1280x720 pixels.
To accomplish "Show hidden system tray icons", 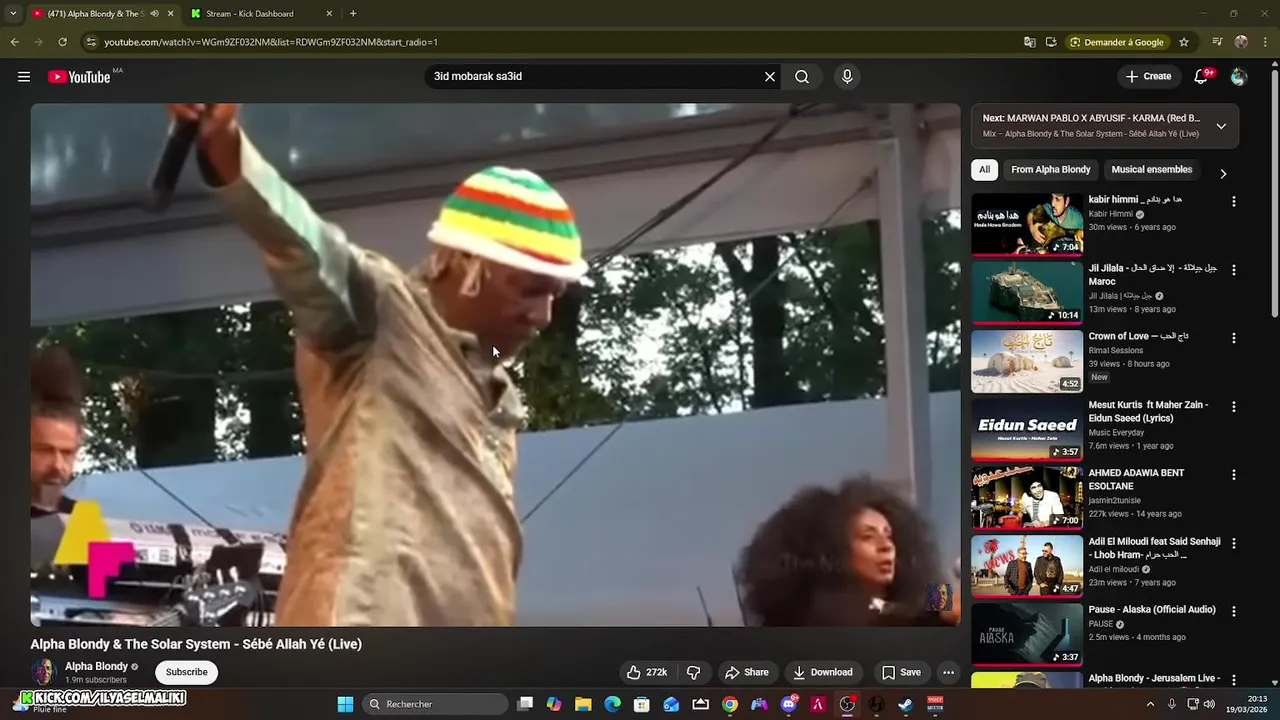I will (x=1150, y=704).
